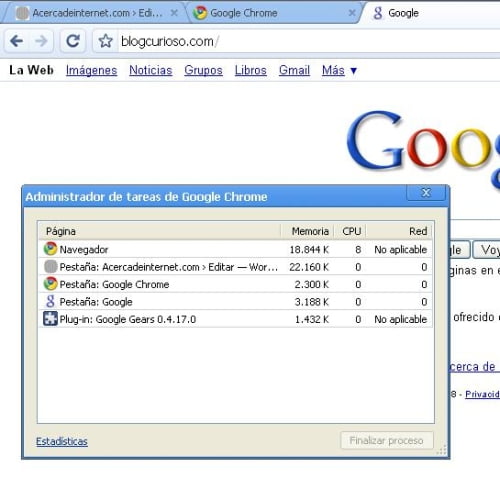The width and height of the screenshot is (500, 478).
Task: Select the Navegador process row
Action: point(236,249)
